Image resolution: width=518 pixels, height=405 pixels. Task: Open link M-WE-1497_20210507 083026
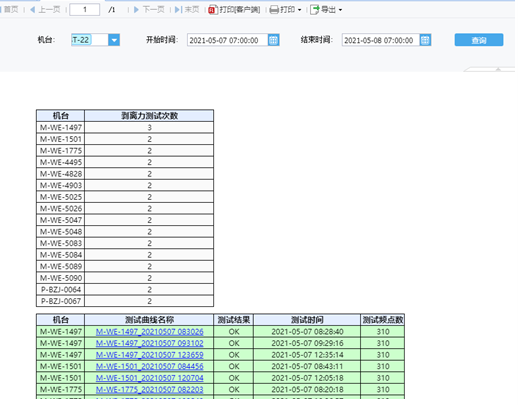[150, 332]
